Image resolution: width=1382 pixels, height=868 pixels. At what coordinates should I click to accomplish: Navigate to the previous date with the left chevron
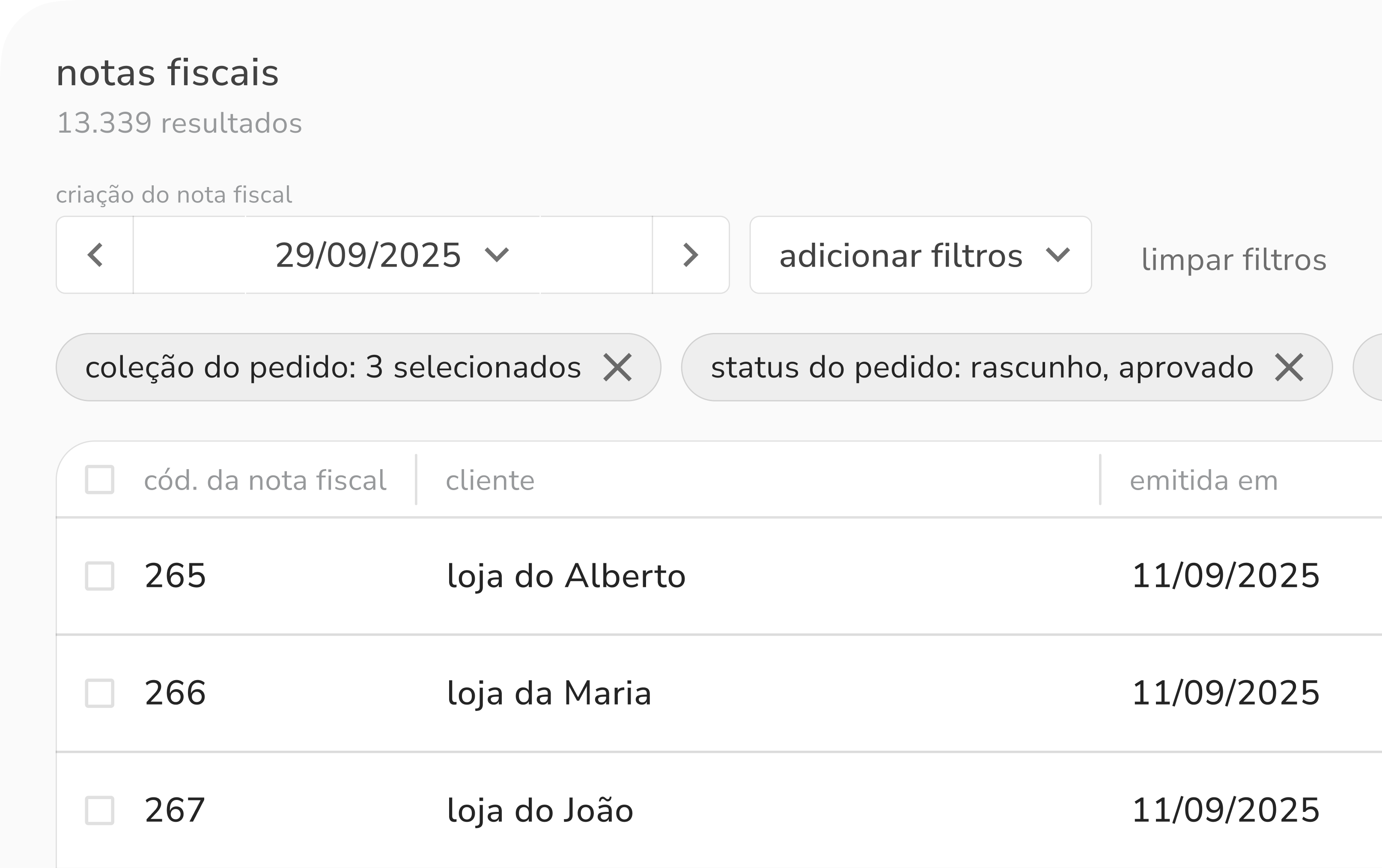point(95,255)
